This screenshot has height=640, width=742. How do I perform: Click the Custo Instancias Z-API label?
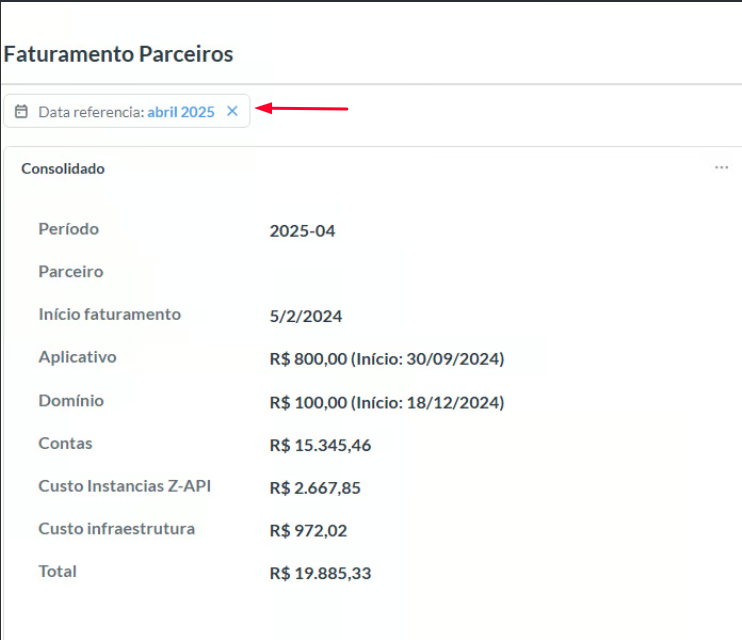point(125,486)
